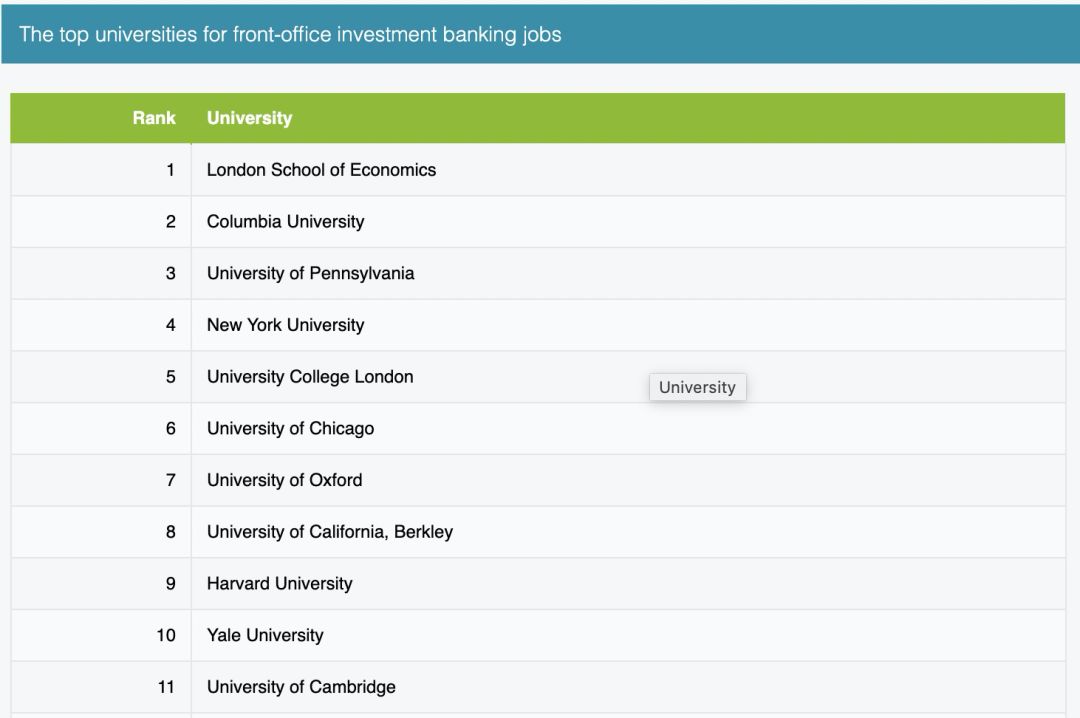
Task: Select Yale University row
Action: 538,635
